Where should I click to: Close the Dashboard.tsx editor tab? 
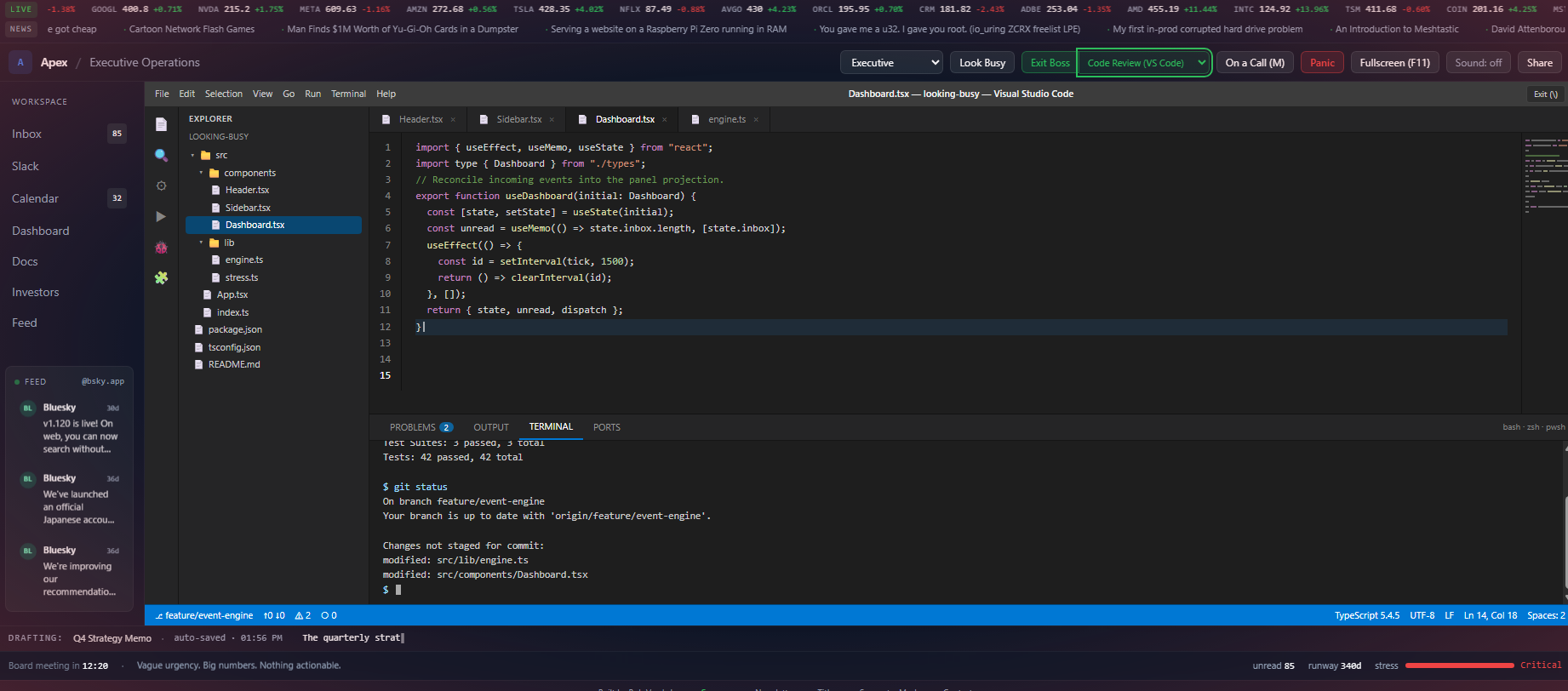pos(664,120)
